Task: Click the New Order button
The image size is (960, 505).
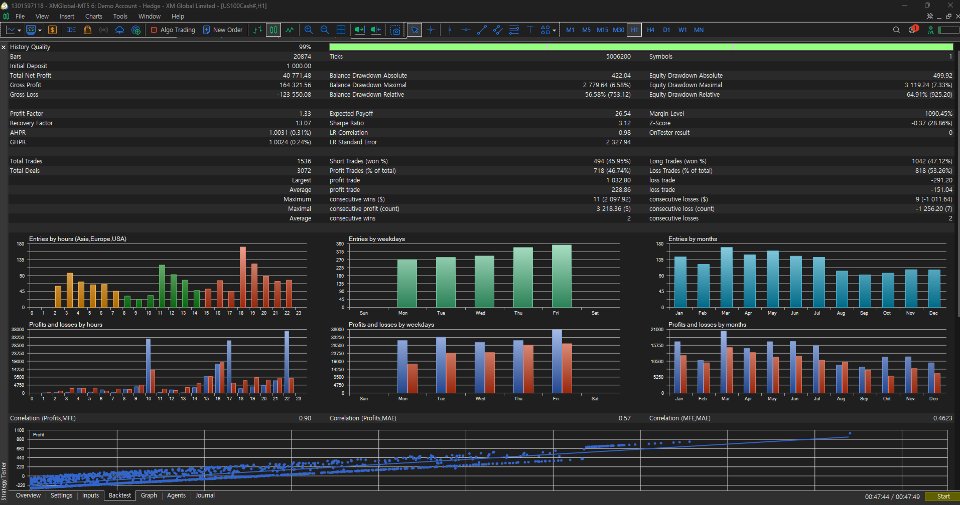Action: pyautogui.click(x=223, y=29)
